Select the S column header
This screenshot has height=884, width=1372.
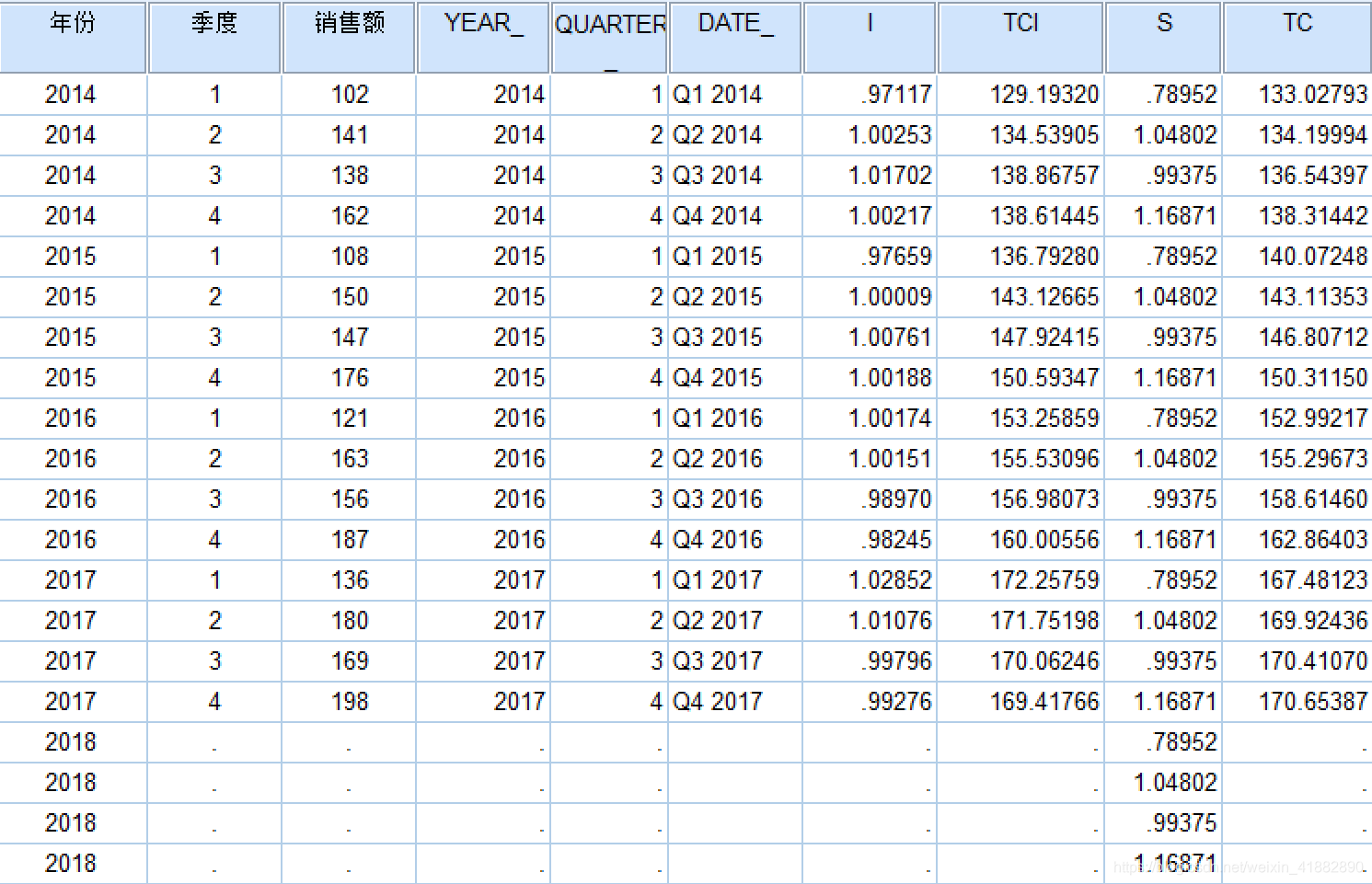pos(1163,37)
